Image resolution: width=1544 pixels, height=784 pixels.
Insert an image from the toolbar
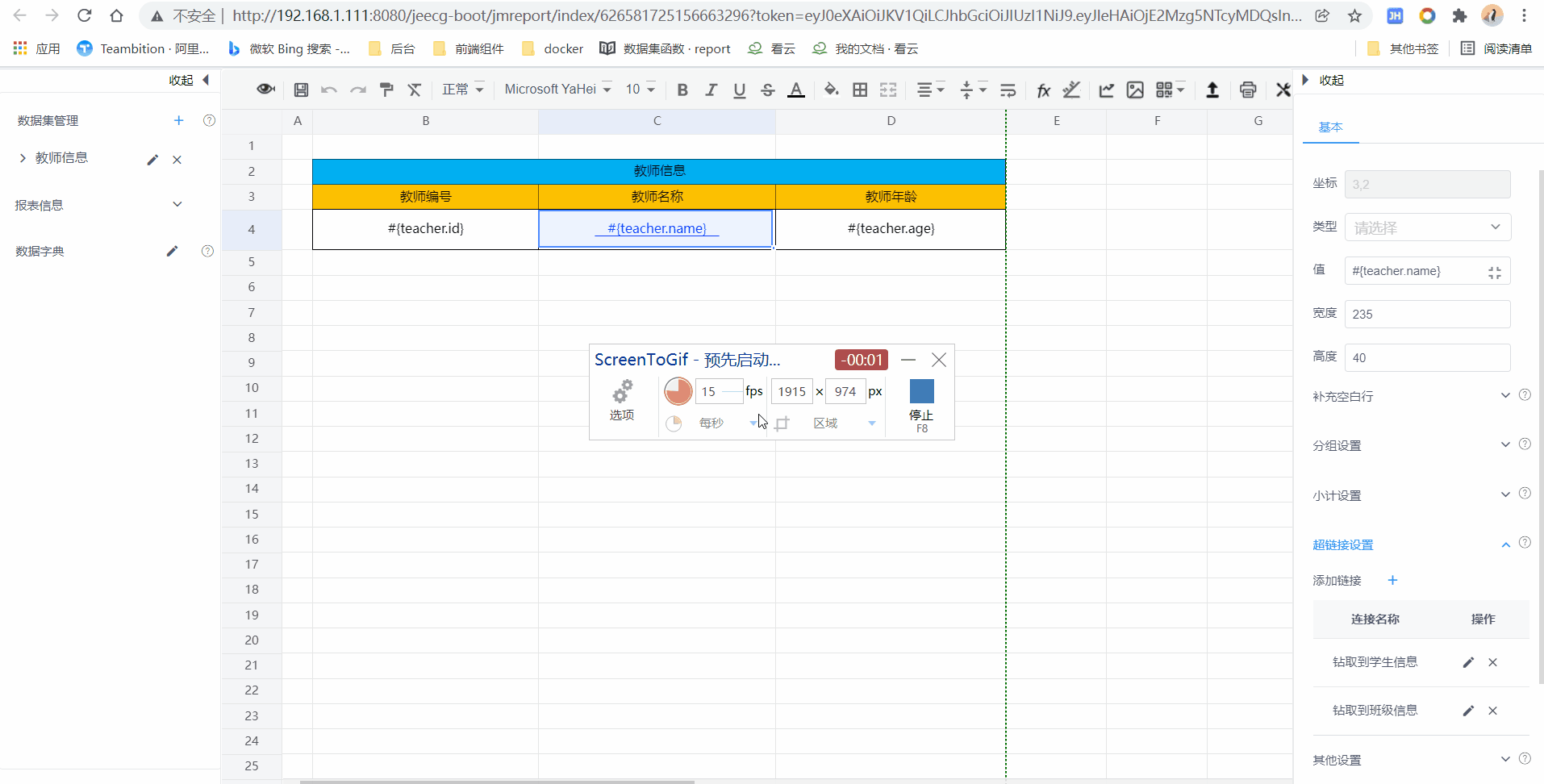[x=1135, y=90]
